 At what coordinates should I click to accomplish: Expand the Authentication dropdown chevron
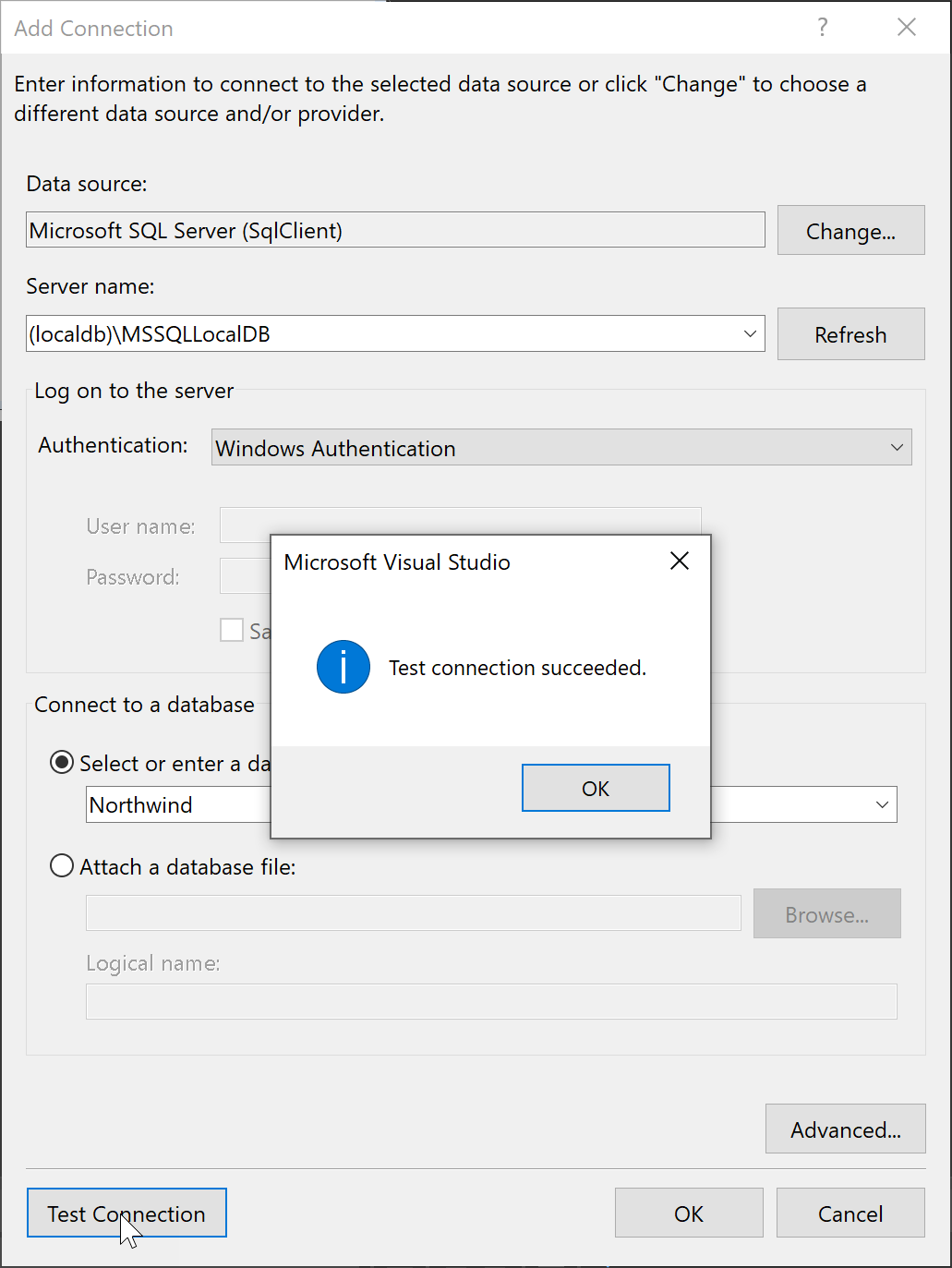896,447
